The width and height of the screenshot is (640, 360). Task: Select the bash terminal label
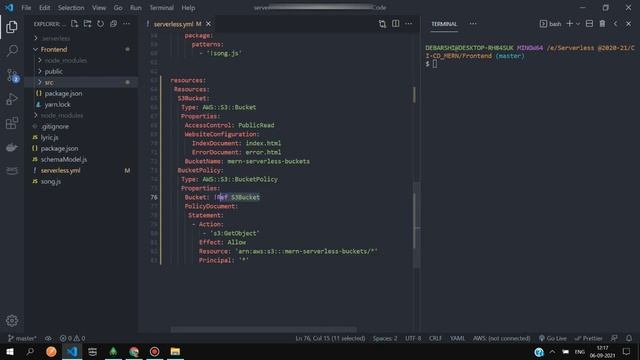[x=551, y=24]
